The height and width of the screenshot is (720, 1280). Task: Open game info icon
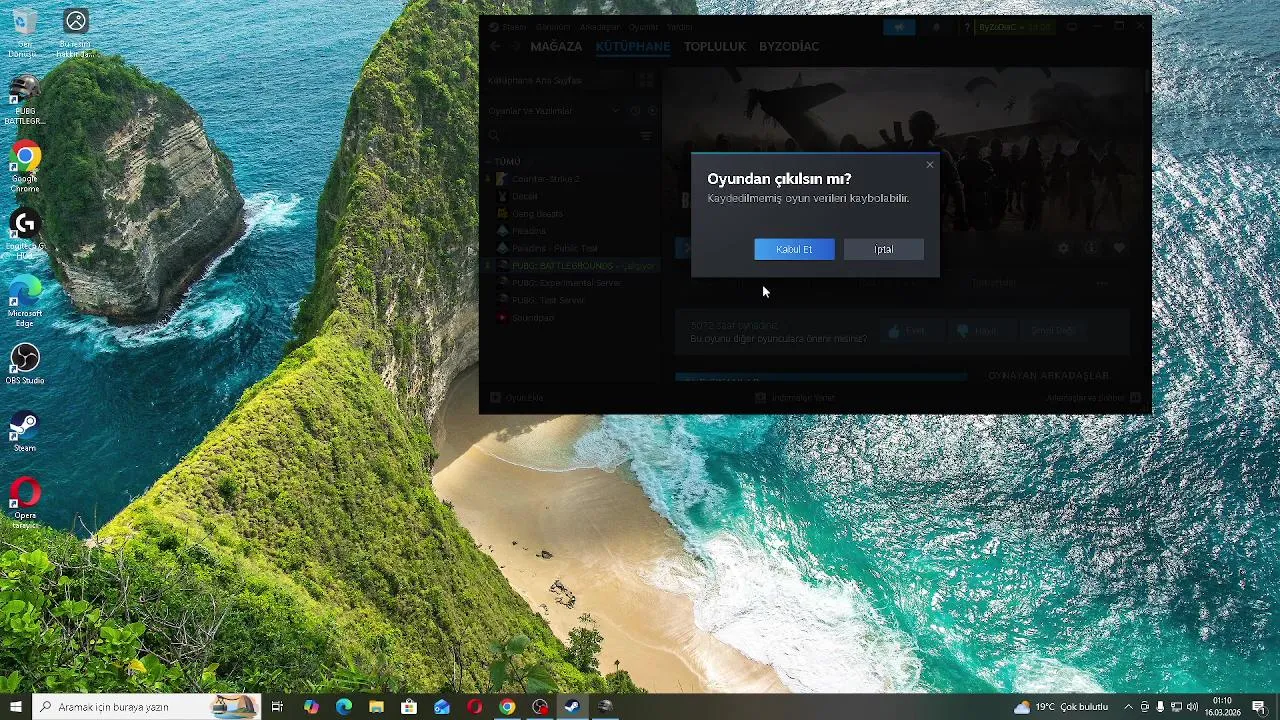(1091, 248)
